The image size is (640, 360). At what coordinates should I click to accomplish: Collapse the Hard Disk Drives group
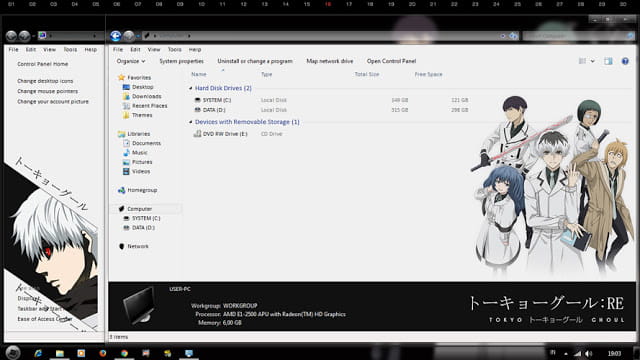pos(191,88)
